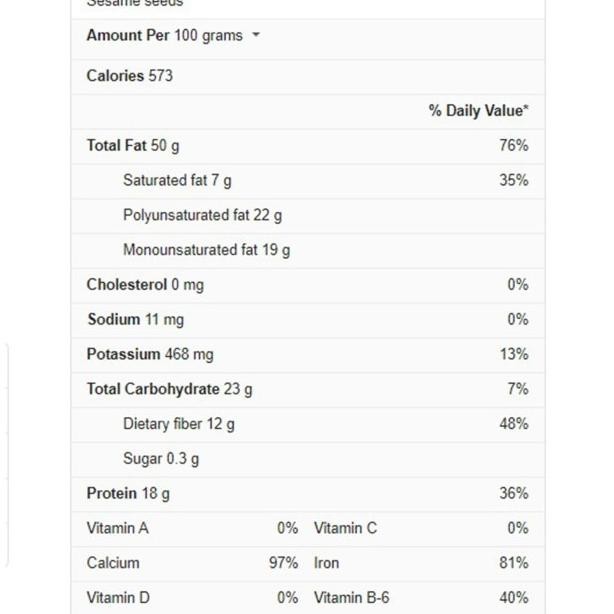
Task: Click the 100 grams serving size text
Action: [208, 35]
